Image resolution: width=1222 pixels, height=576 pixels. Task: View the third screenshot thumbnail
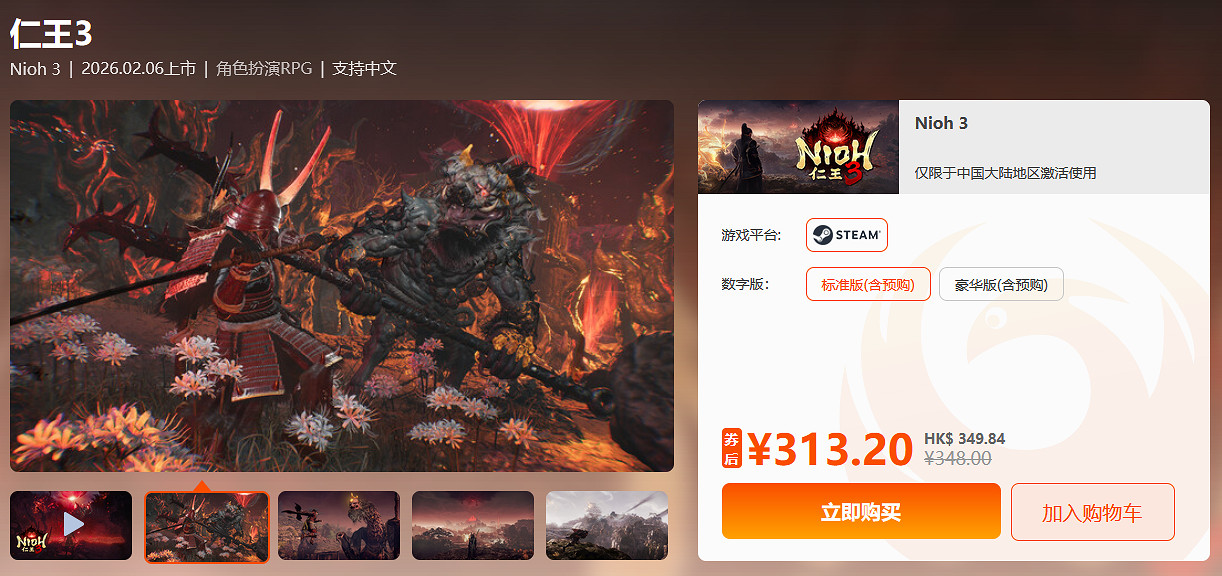[339, 525]
